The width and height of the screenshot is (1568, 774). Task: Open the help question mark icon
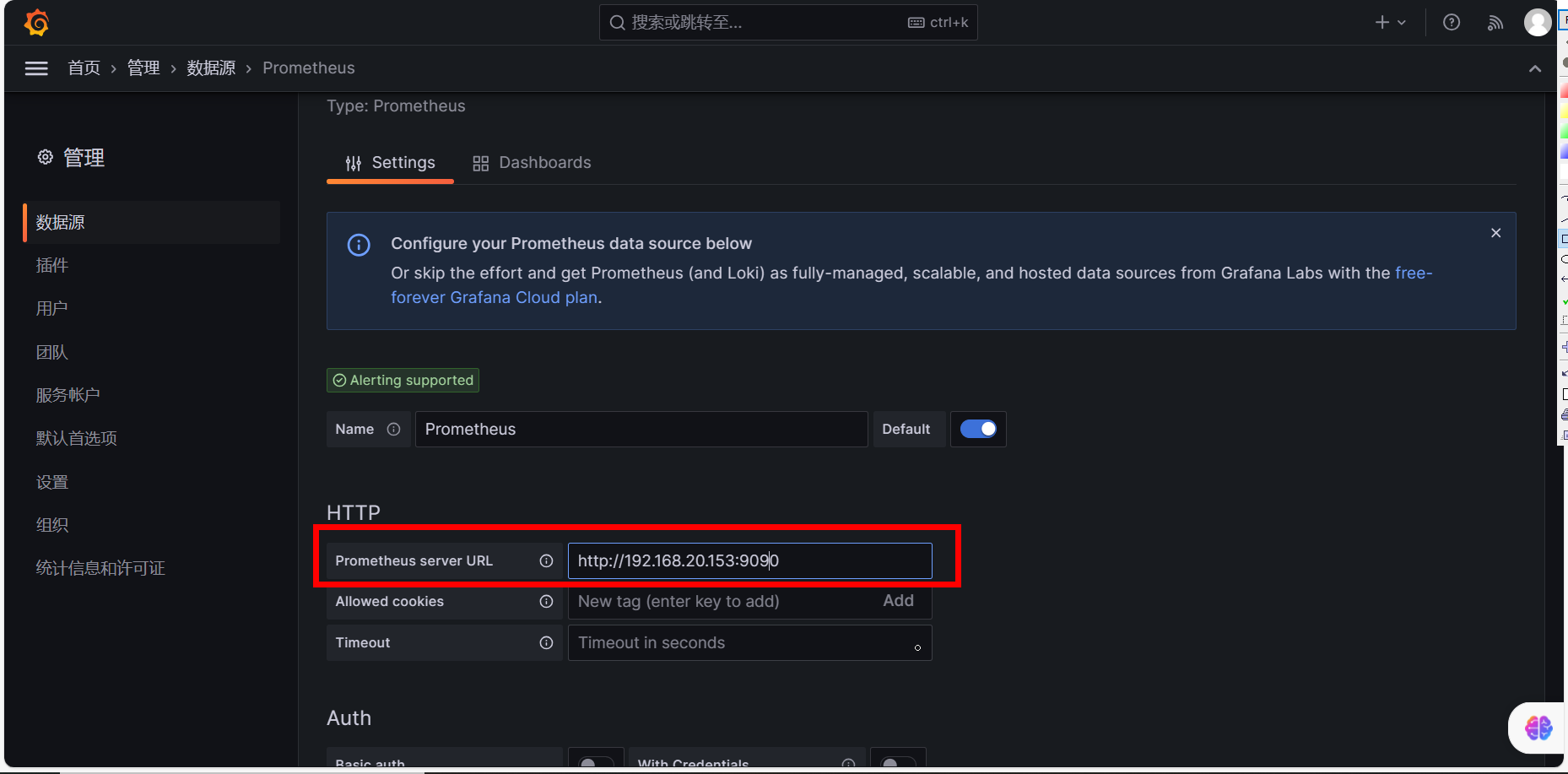pos(1452,23)
